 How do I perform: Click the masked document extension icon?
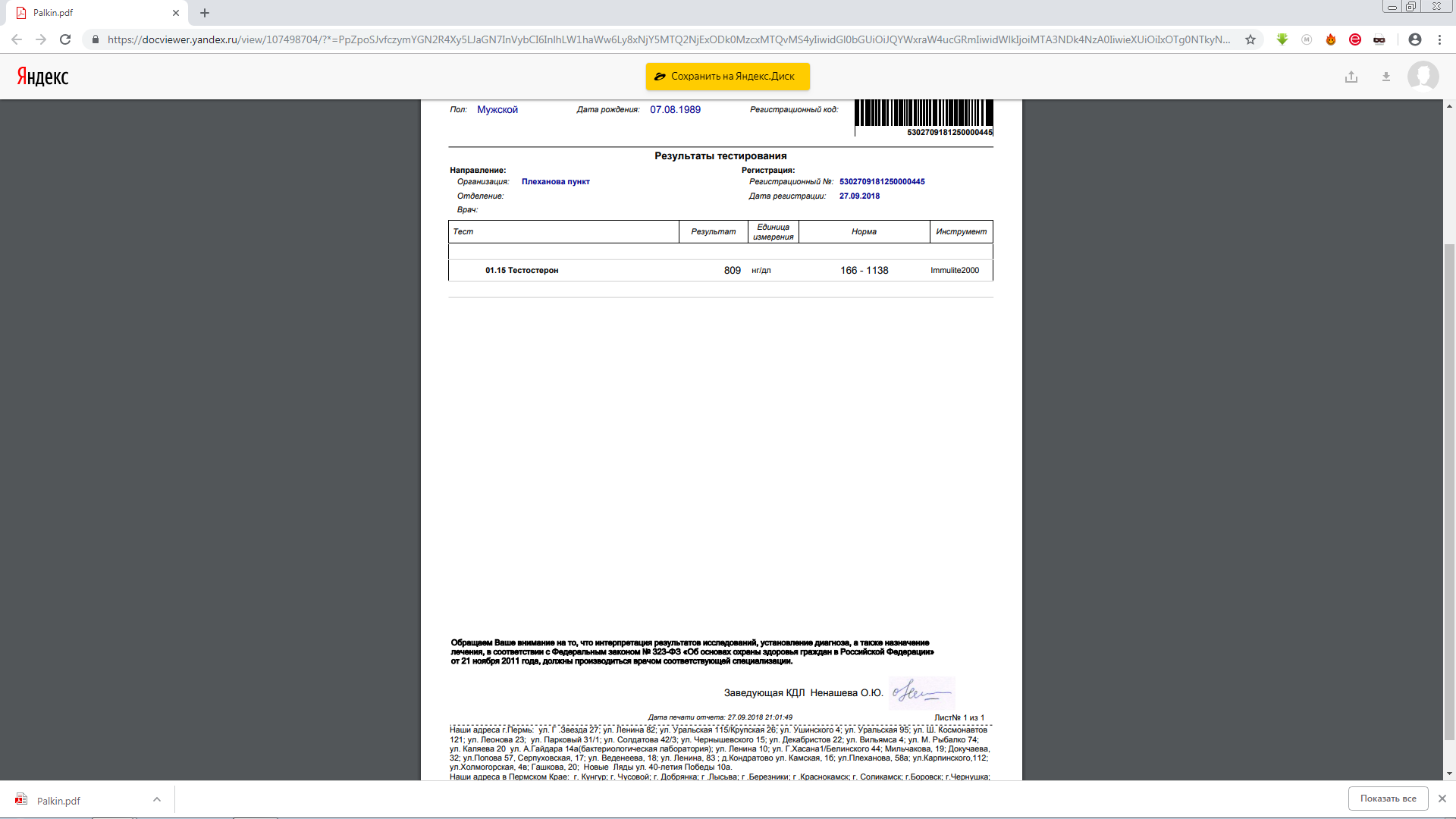(x=1379, y=39)
